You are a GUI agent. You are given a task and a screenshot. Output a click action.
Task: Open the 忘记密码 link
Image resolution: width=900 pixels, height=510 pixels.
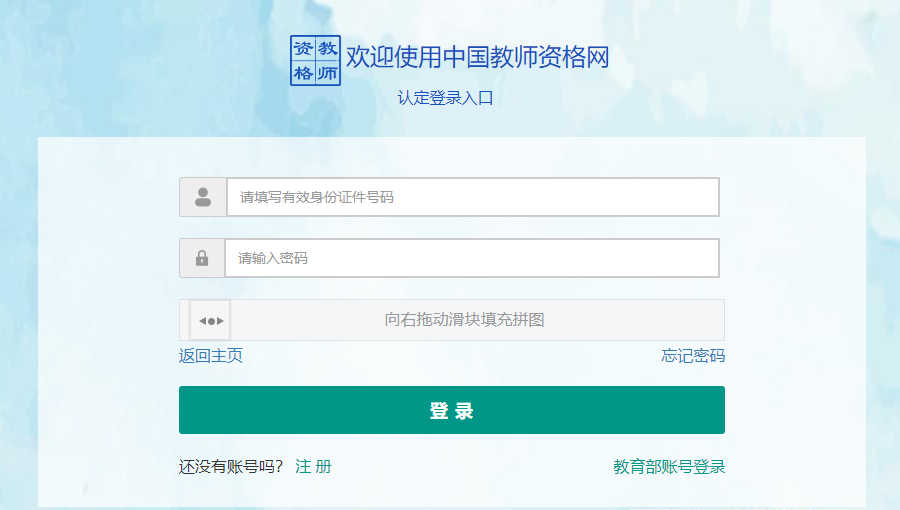tap(693, 356)
